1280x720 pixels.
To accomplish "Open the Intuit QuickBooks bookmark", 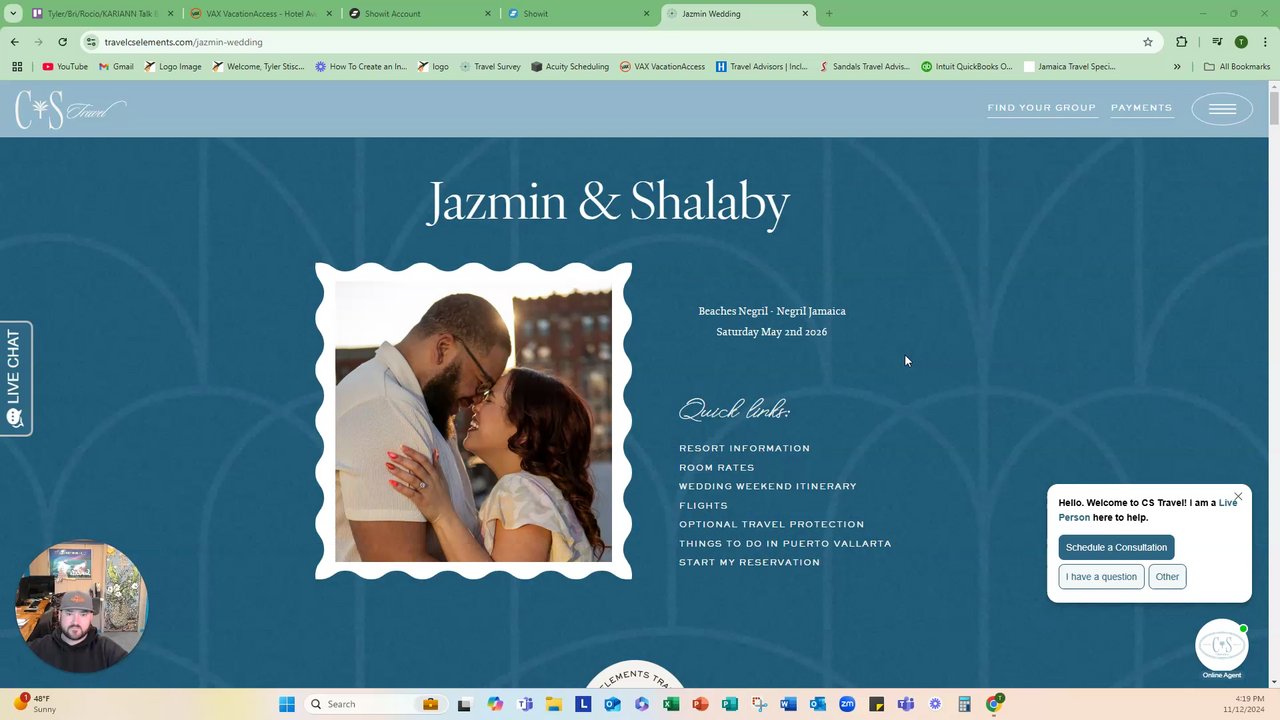I will pos(967,67).
